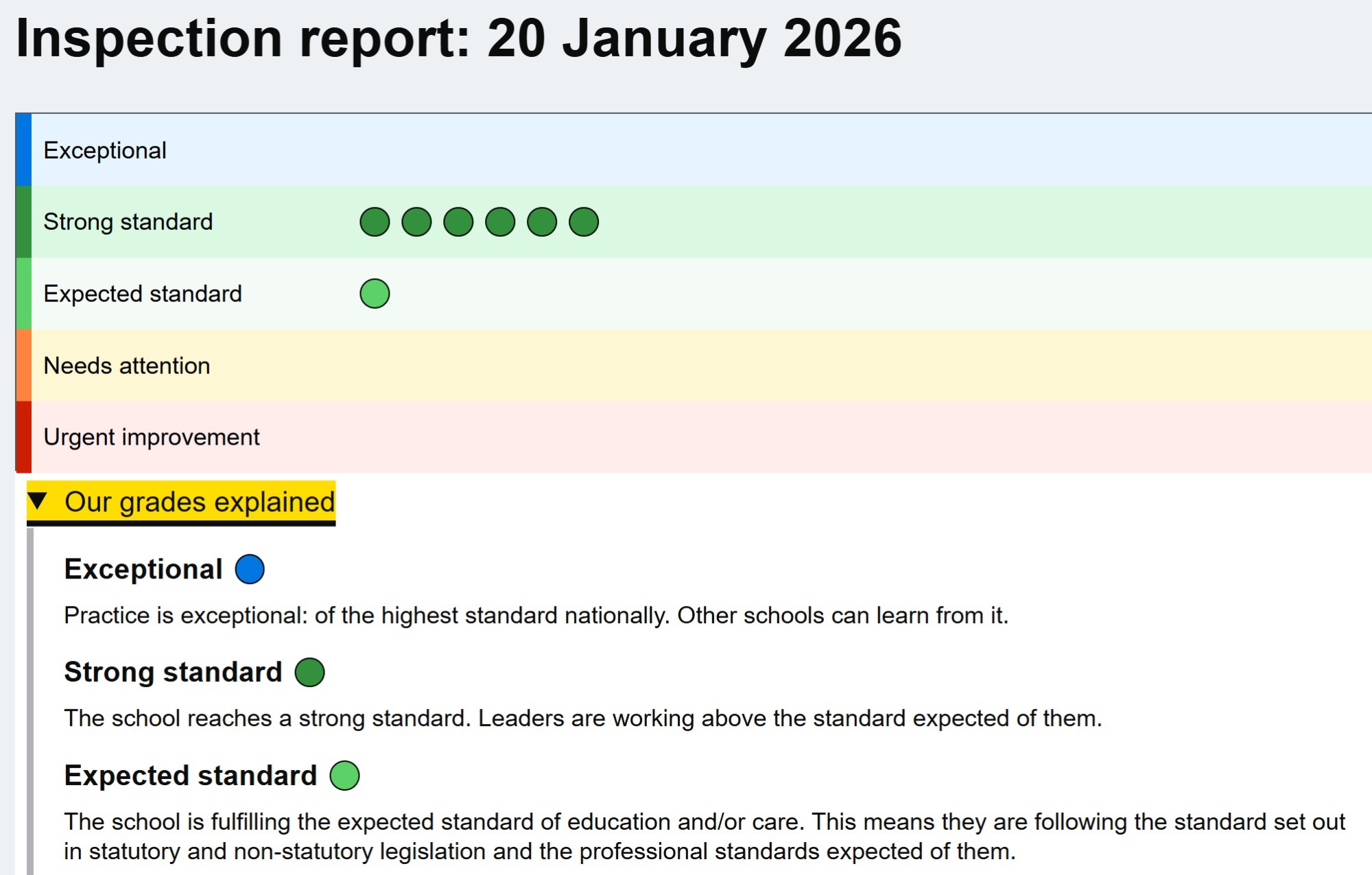The image size is (1372, 875).
Task: Click the fifth Strong standard grade dot
Action: (542, 222)
